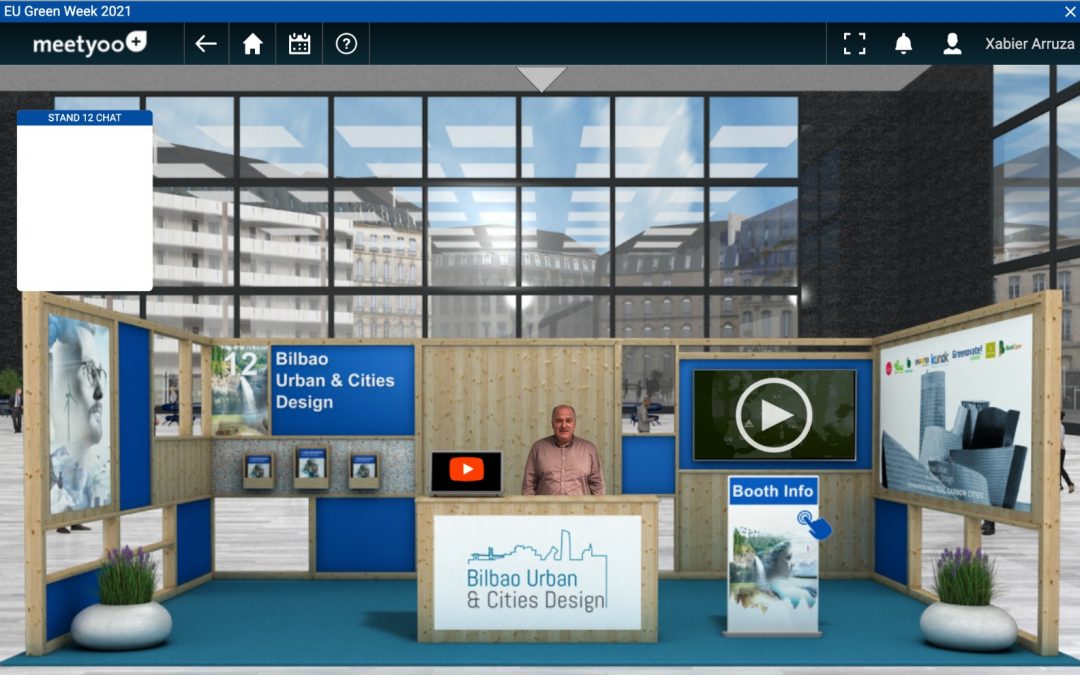Click the left brochure on the shelf
This screenshot has width=1080, height=675.
(259, 471)
